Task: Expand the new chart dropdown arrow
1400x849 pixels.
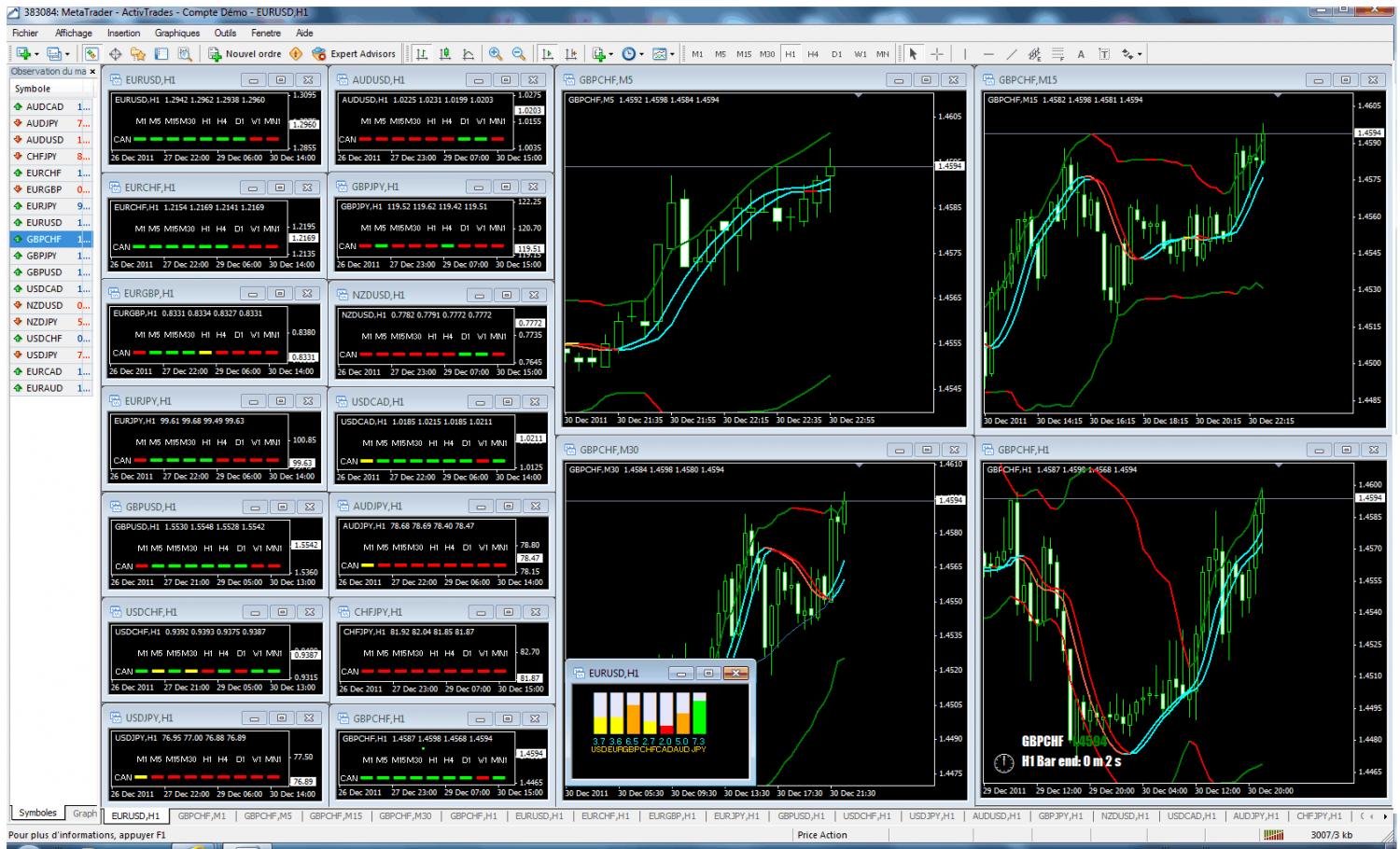Action: tap(36, 54)
